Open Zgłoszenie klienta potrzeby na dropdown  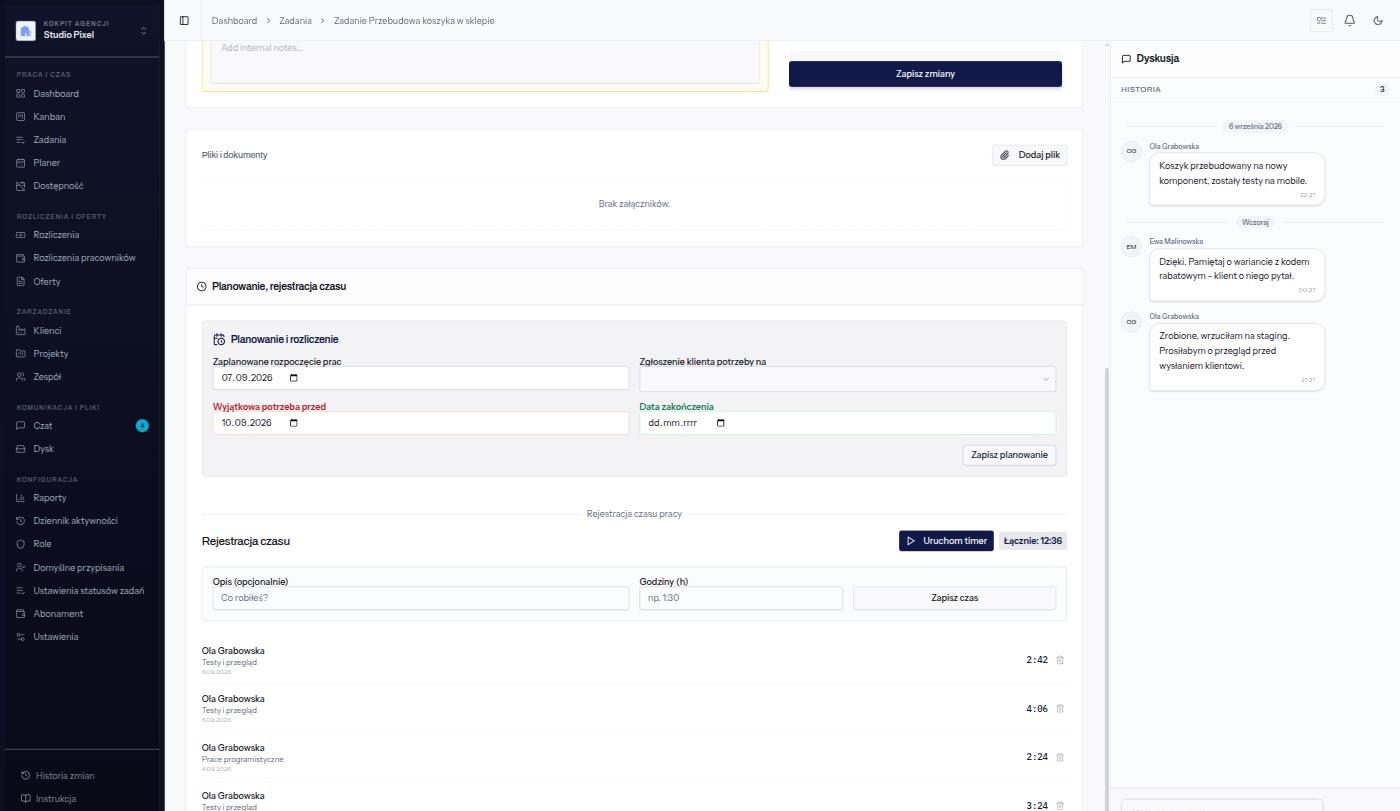847,379
